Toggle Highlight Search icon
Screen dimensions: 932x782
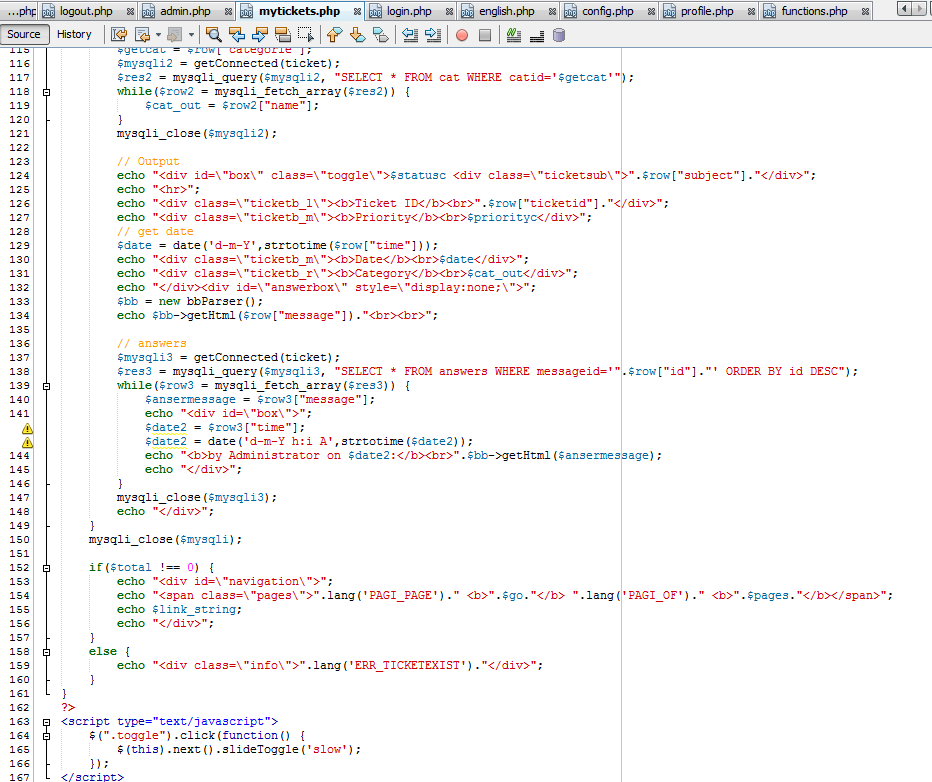coord(282,35)
